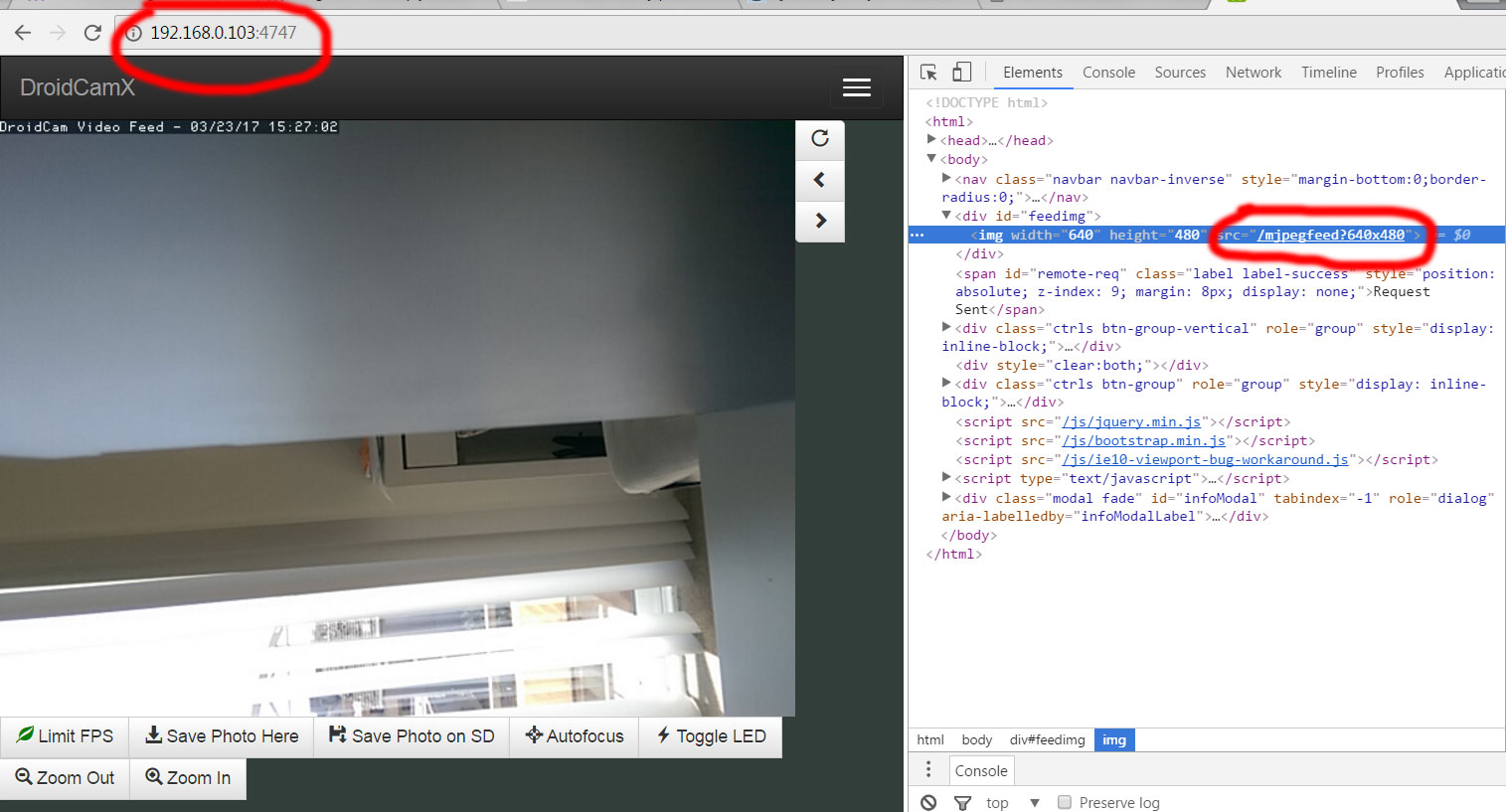The height and width of the screenshot is (812, 1506).
Task: Zoom In the camera feed
Action: coord(188,778)
